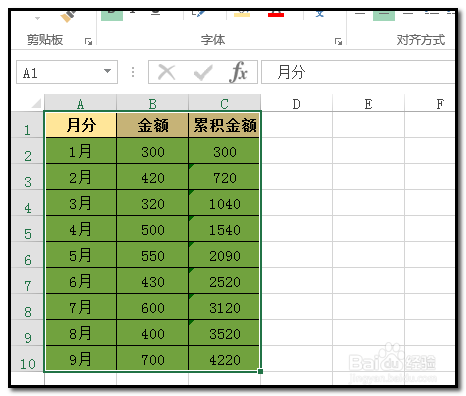Select column B header

click(153, 104)
